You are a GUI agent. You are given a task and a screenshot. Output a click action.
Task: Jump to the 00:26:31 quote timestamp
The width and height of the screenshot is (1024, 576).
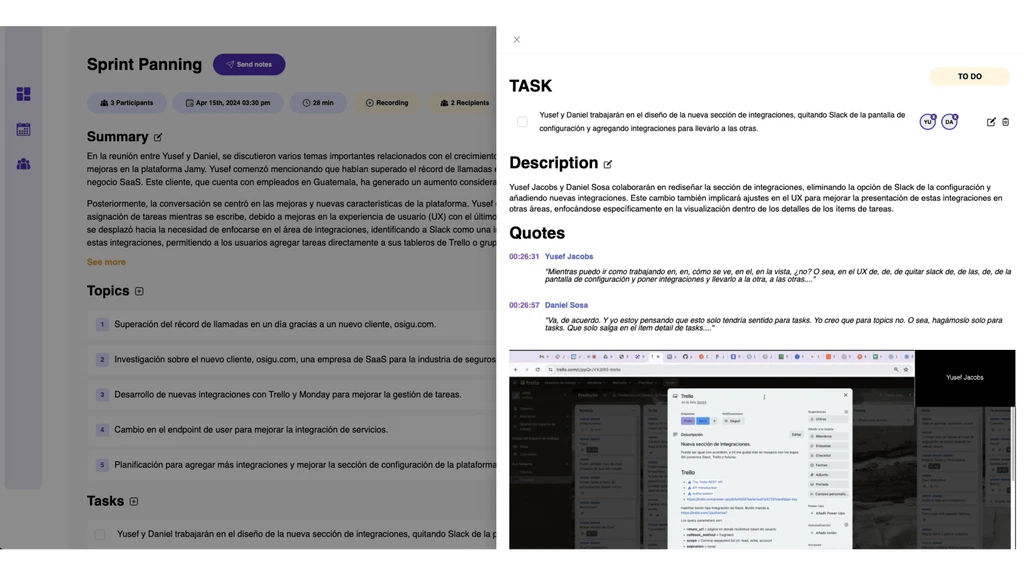524,257
